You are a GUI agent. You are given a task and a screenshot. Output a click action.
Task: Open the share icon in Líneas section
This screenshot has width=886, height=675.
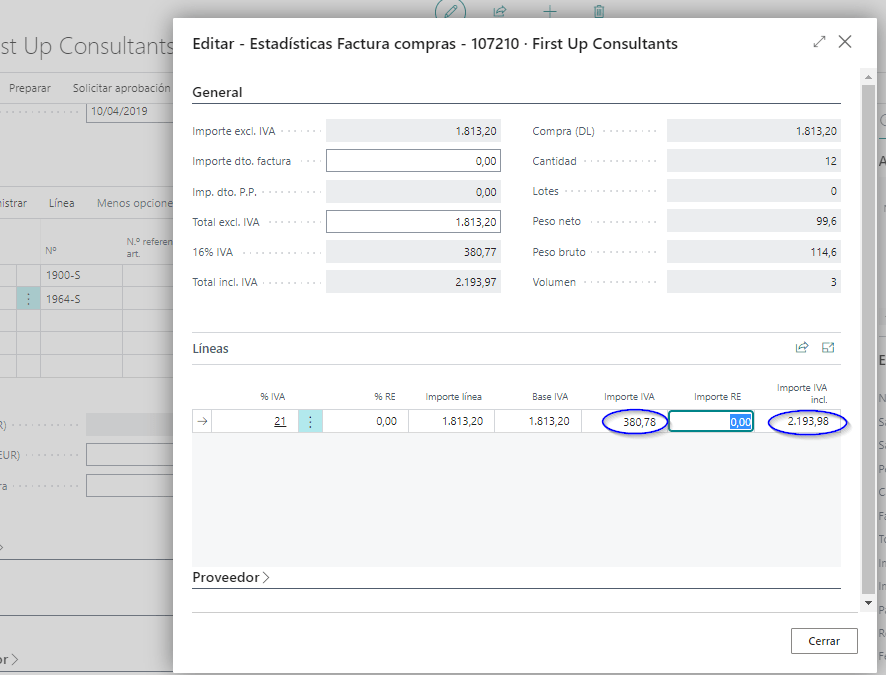tap(802, 348)
